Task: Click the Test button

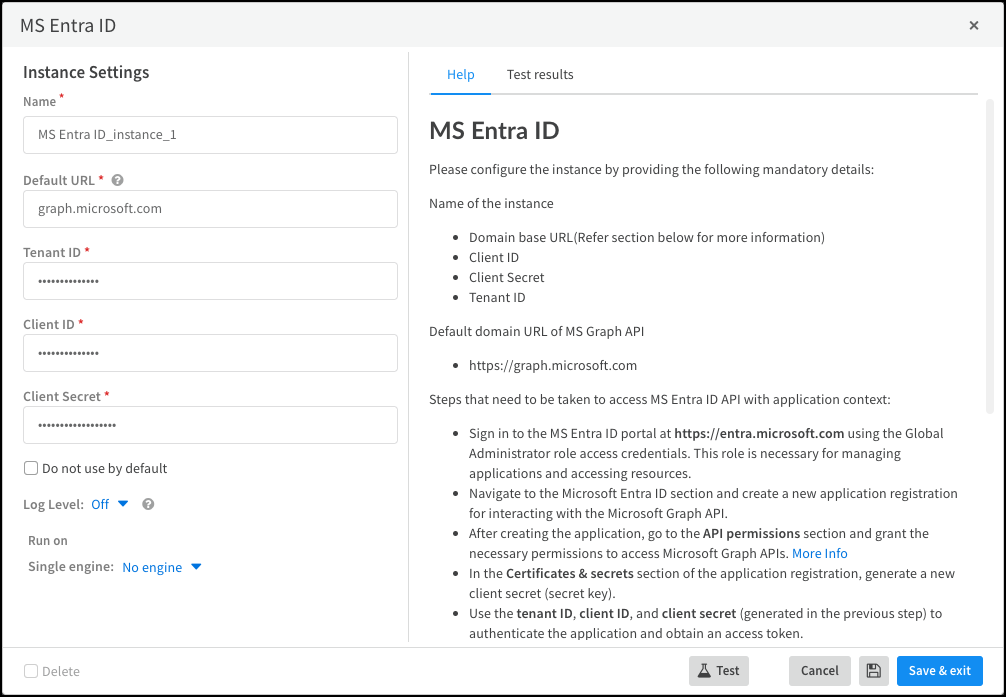Action: [x=718, y=671]
